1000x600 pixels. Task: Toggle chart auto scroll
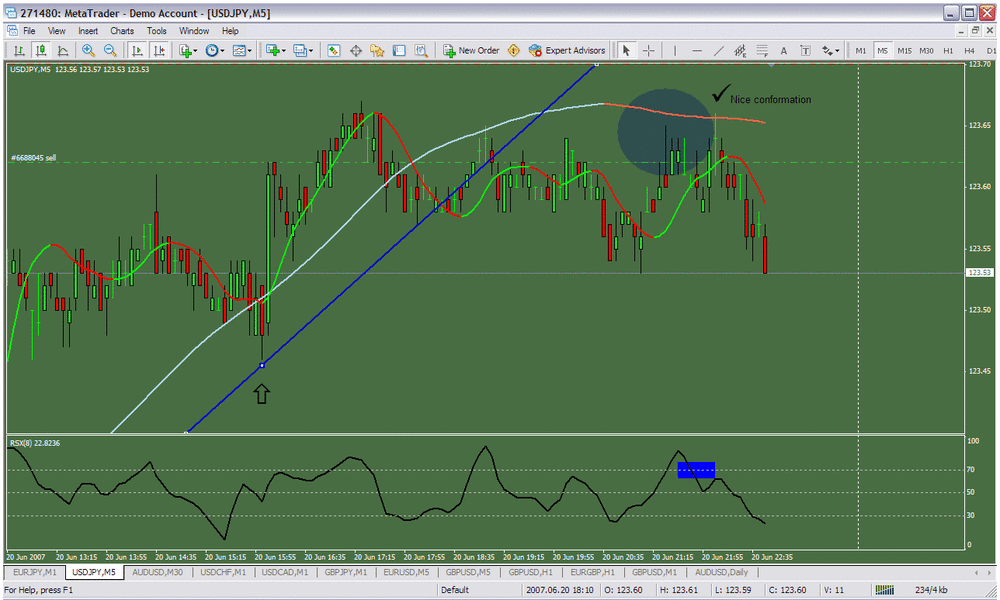pyautogui.click(x=136, y=50)
